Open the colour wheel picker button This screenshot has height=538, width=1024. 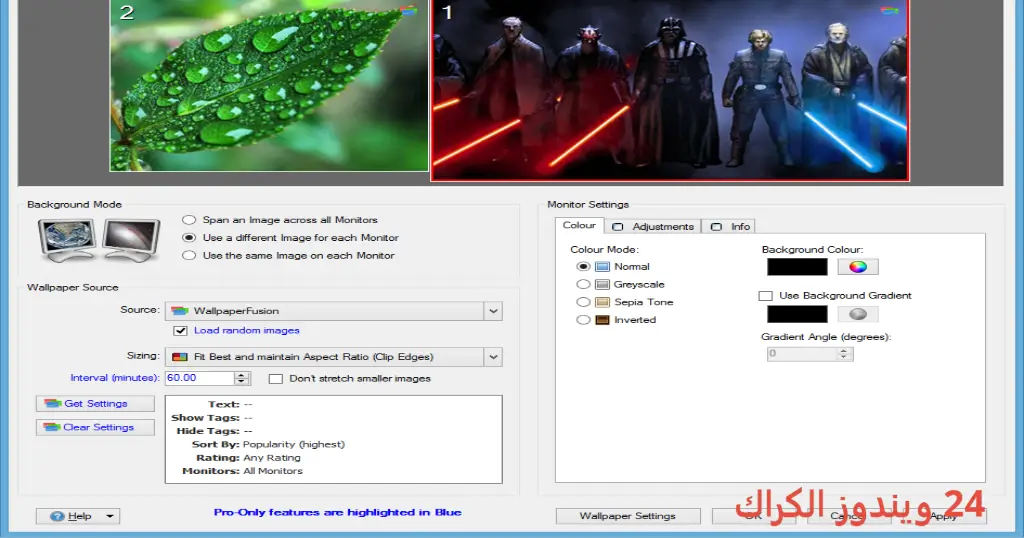[857, 266]
